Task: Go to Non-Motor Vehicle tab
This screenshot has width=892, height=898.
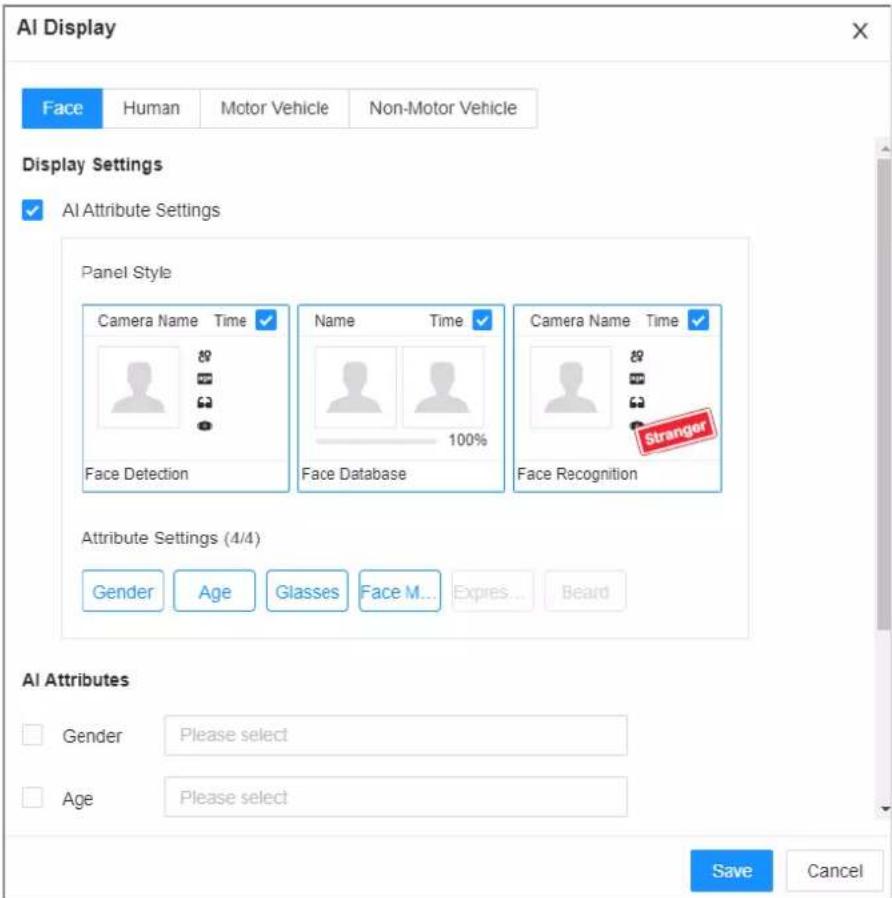Action: click(x=443, y=108)
